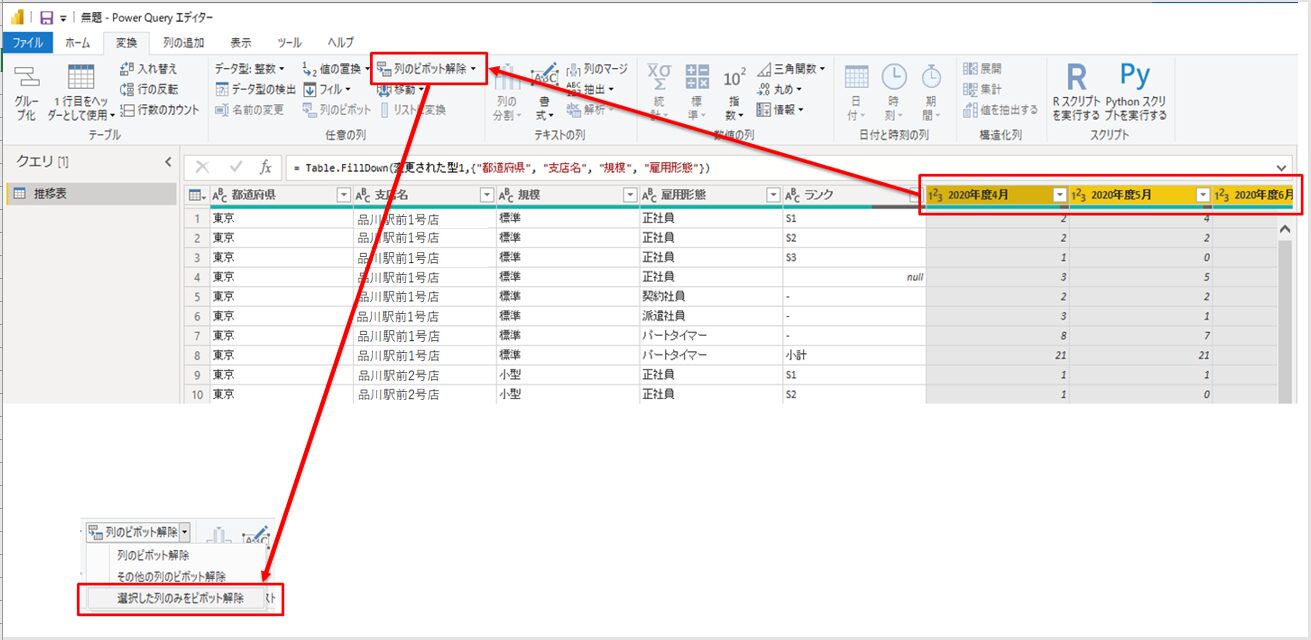Select the 推移表 query in the list
The image size is (1311, 640).
coord(50,194)
